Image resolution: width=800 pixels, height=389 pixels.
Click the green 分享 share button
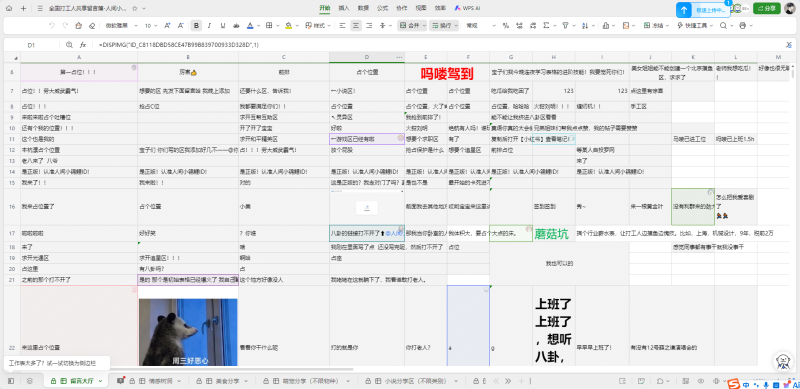tap(767, 9)
